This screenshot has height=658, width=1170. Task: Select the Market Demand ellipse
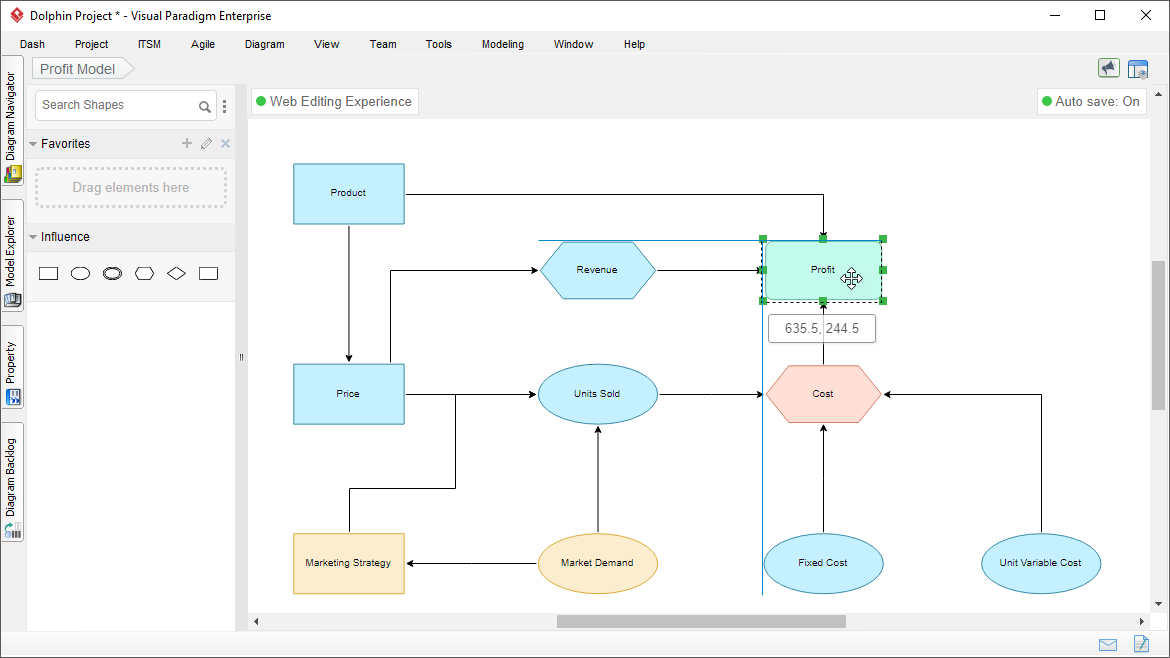[x=597, y=563]
